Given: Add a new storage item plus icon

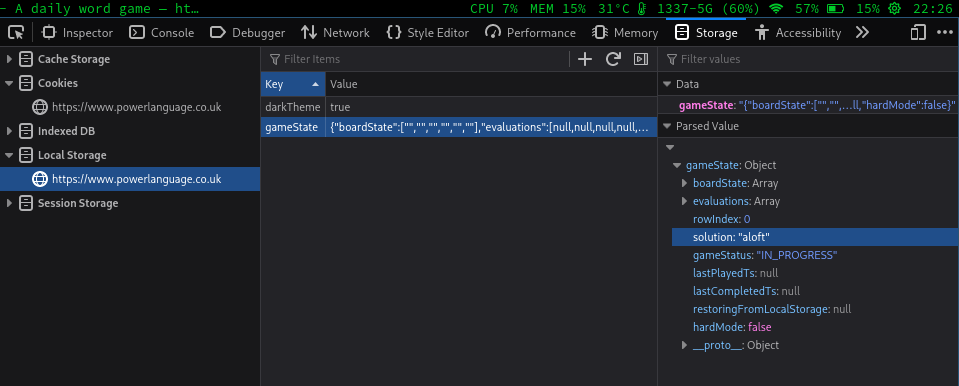Looking at the screenshot, I should click(585, 59).
